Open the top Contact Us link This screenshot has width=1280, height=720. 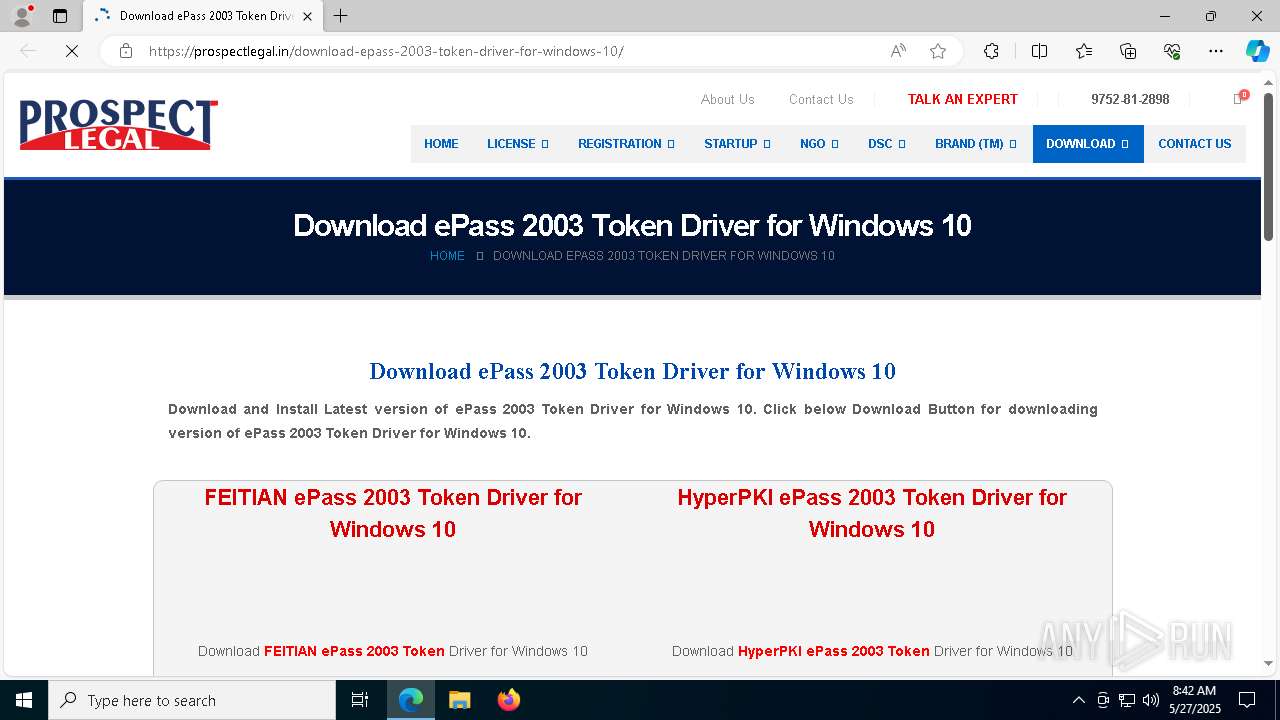(821, 99)
